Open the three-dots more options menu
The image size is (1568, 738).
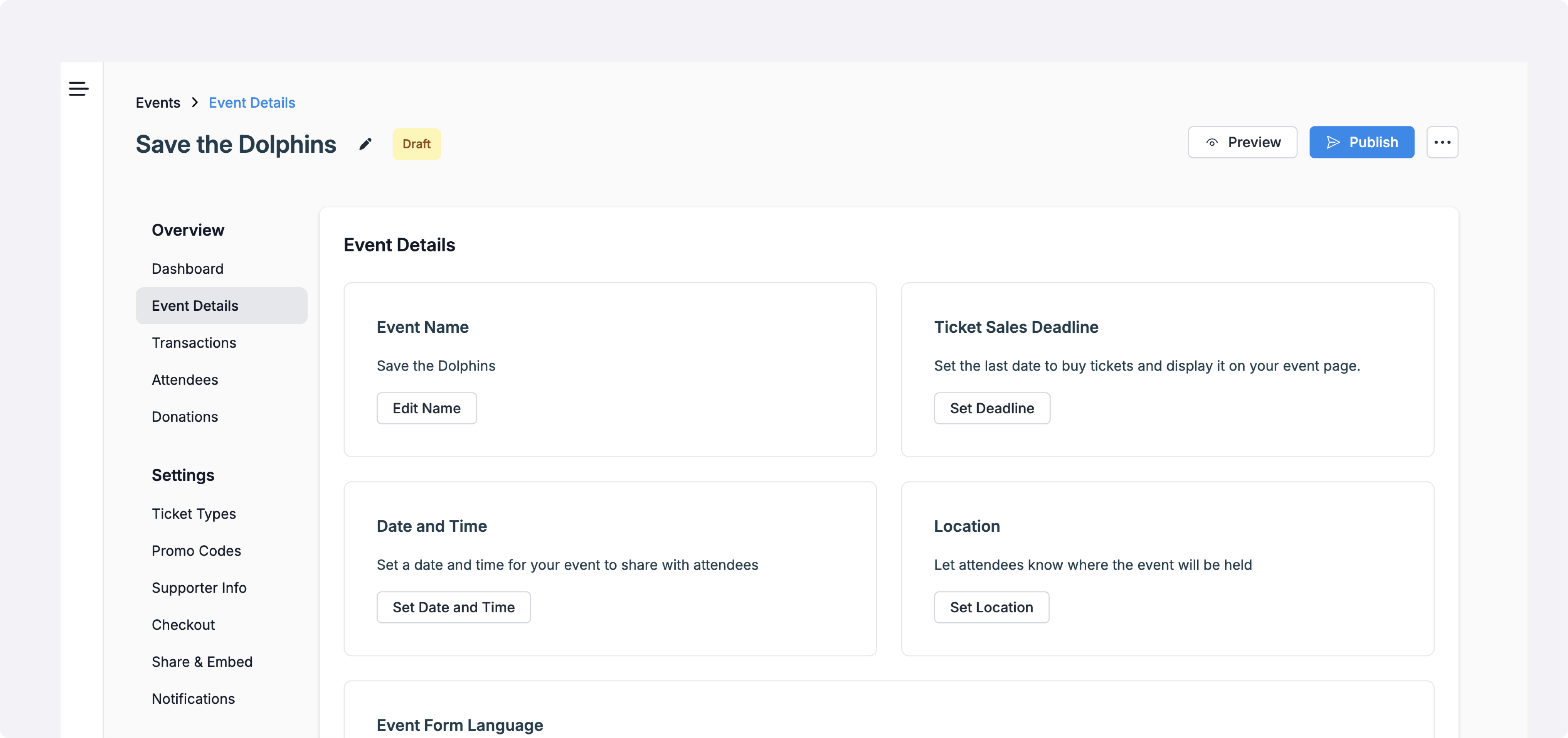[x=1442, y=143]
